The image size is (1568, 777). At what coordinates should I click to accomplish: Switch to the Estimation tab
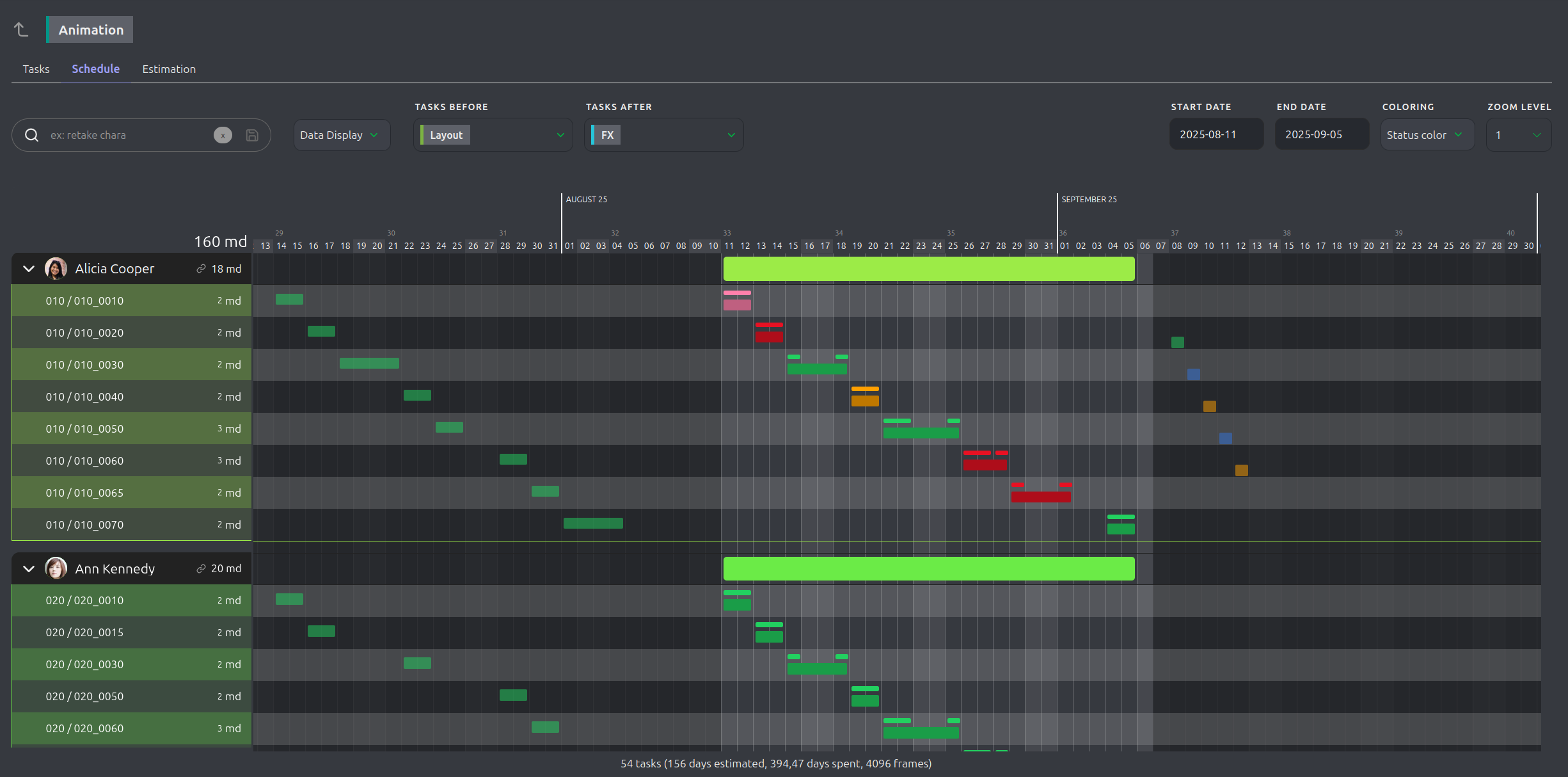(169, 69)
